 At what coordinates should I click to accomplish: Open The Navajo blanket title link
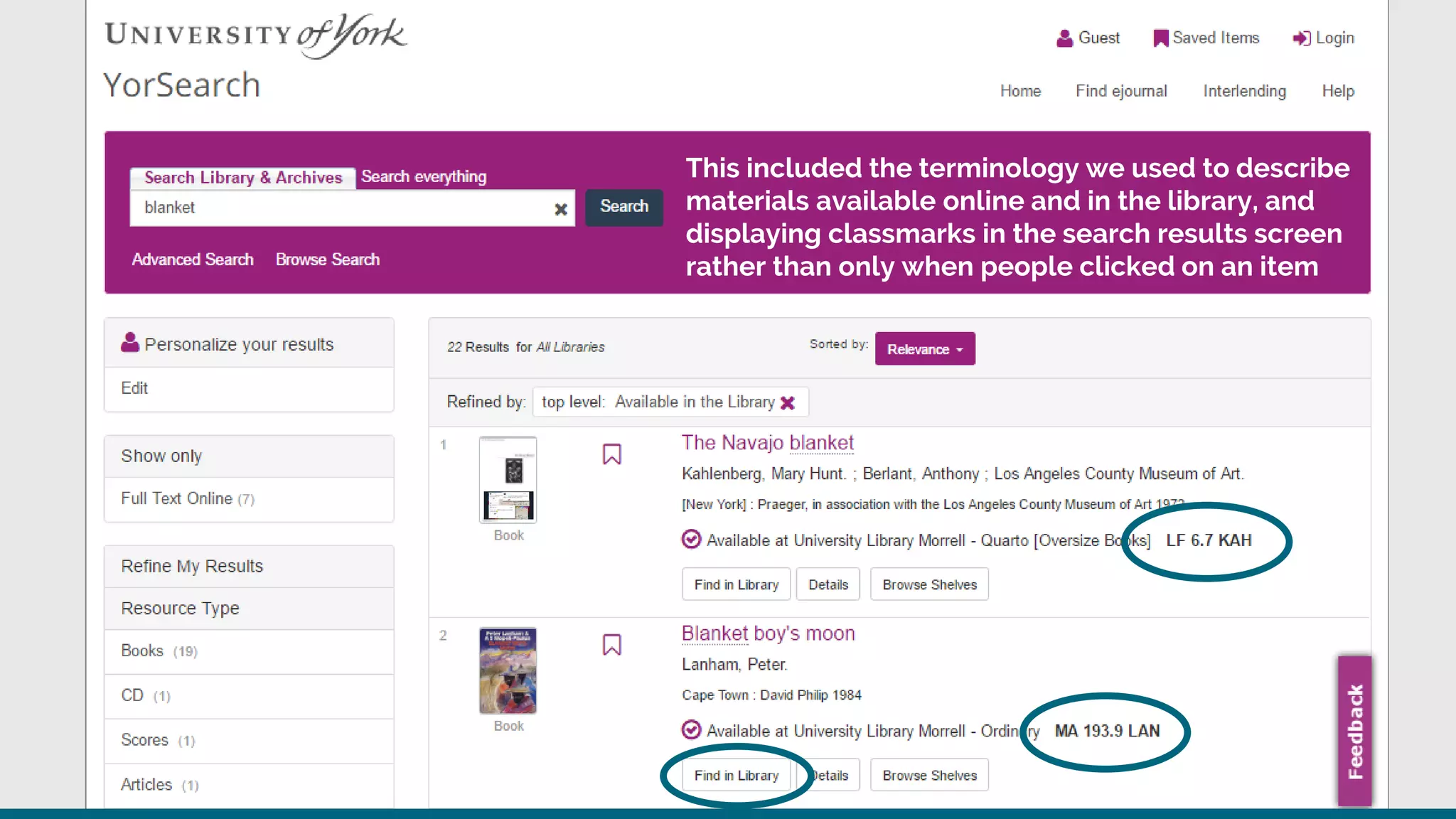[768, 443]
